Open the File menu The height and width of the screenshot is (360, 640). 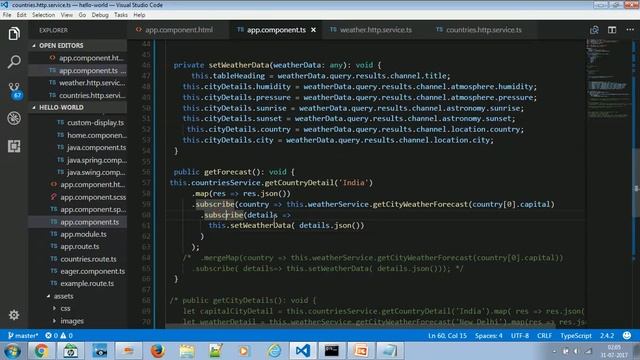coord(7,15)
